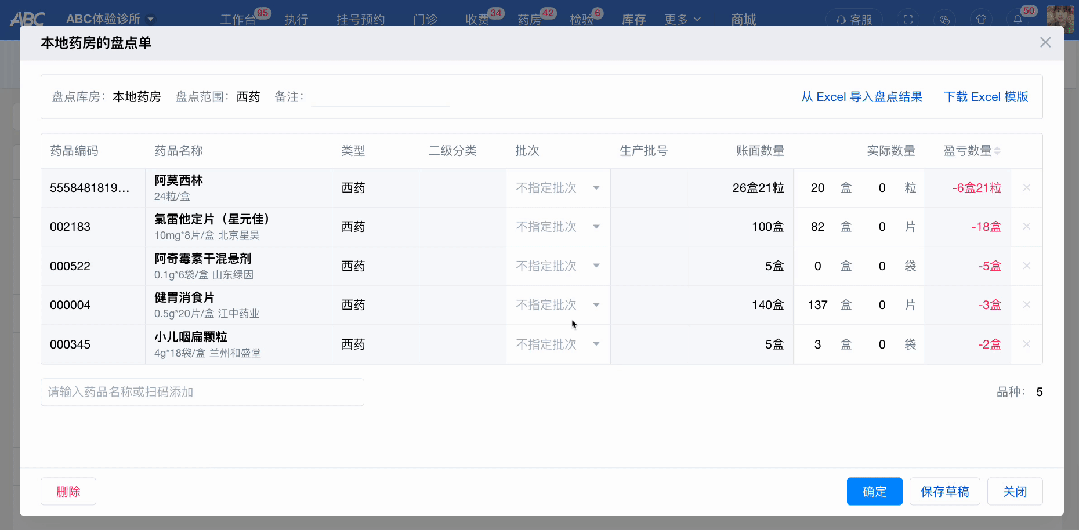Focus the drug name search input field
This screenshot has width=1079, height=530.
(x=202, y=392)
